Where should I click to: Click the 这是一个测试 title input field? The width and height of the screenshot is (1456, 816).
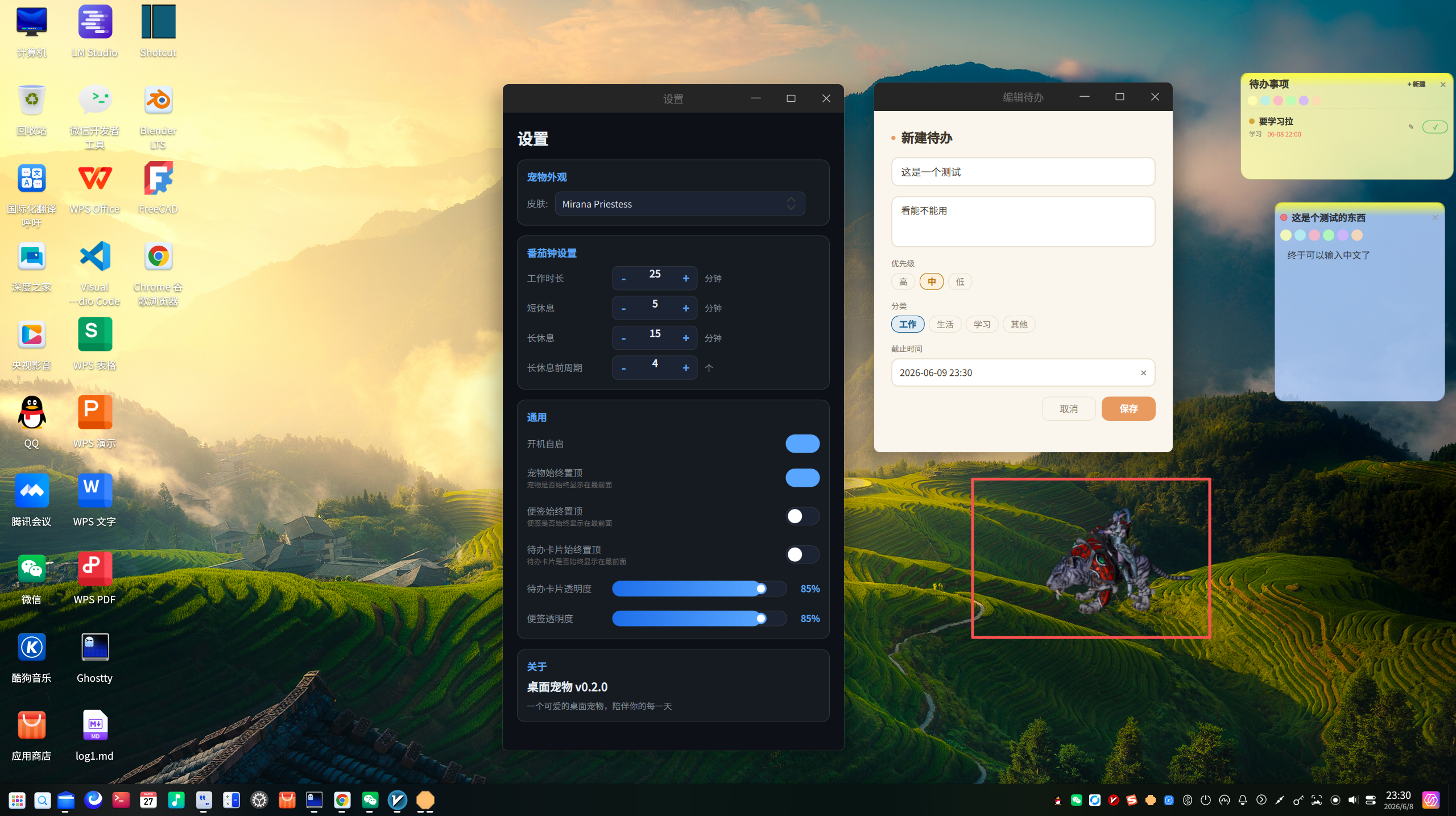click(1023, 172)
